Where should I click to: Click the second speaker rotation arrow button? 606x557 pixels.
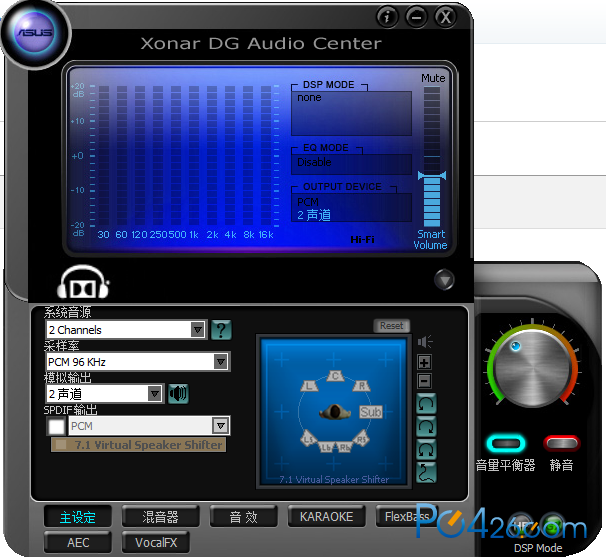426,427
